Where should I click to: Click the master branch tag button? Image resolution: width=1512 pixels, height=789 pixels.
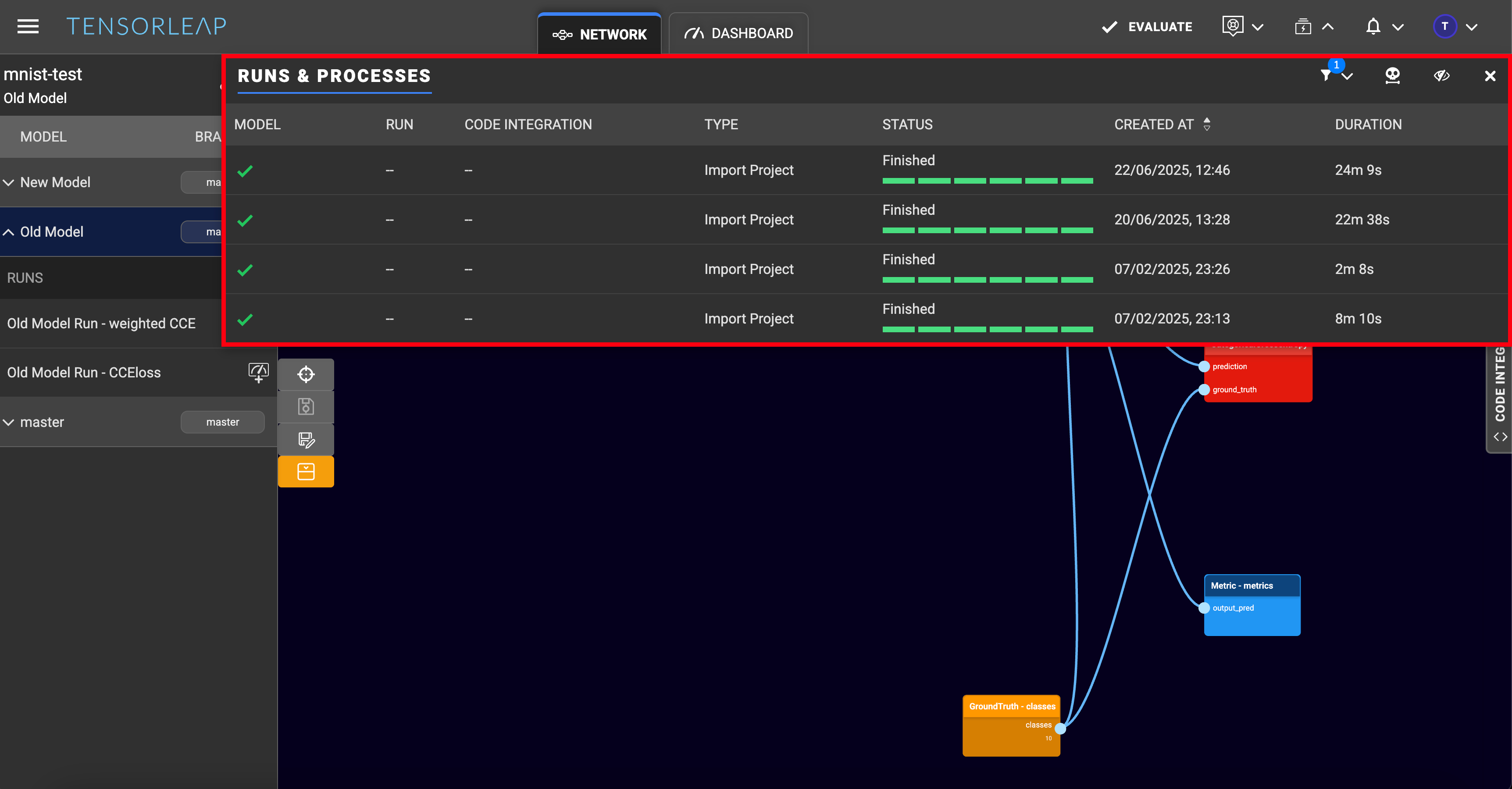coord(222,422)
